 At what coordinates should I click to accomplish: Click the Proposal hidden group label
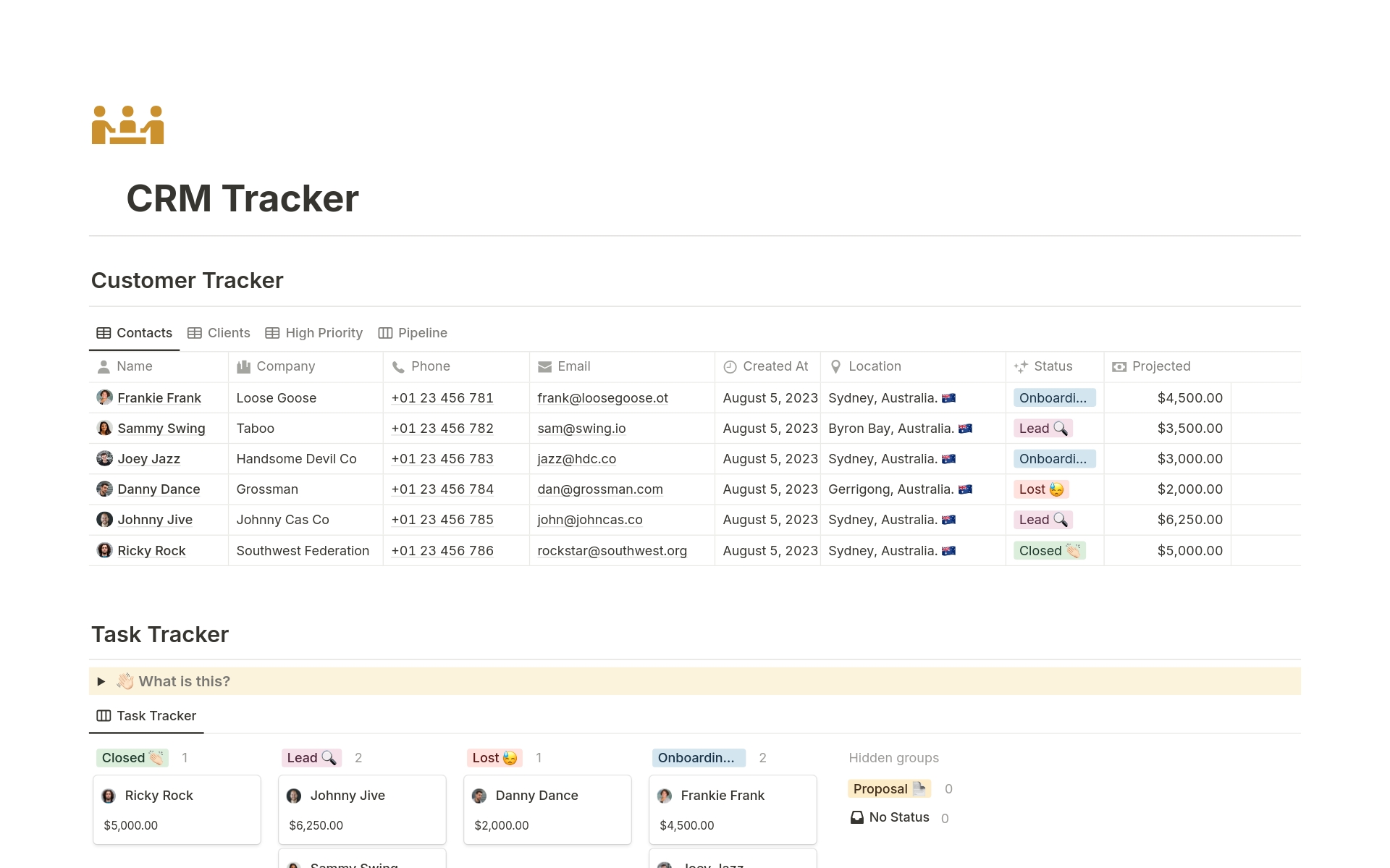[x=889, y=788]
